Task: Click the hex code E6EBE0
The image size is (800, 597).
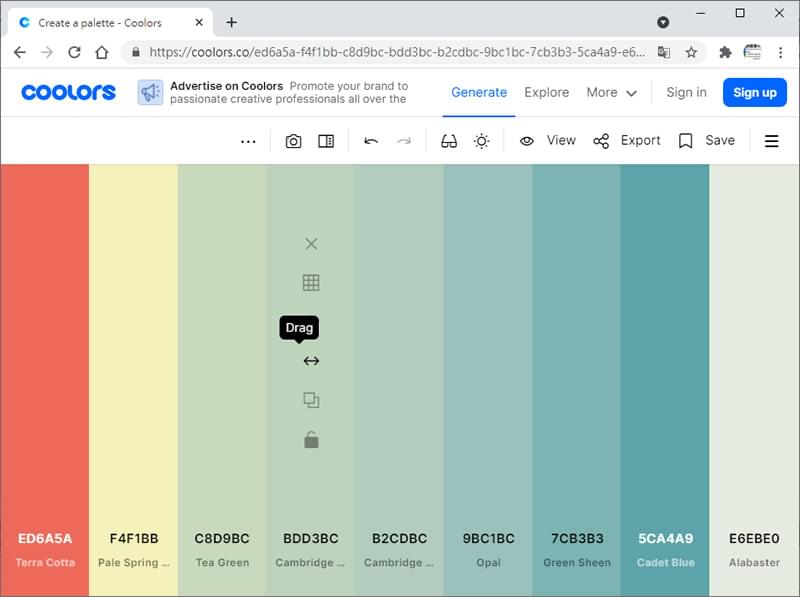Action: tap(754, 538)
